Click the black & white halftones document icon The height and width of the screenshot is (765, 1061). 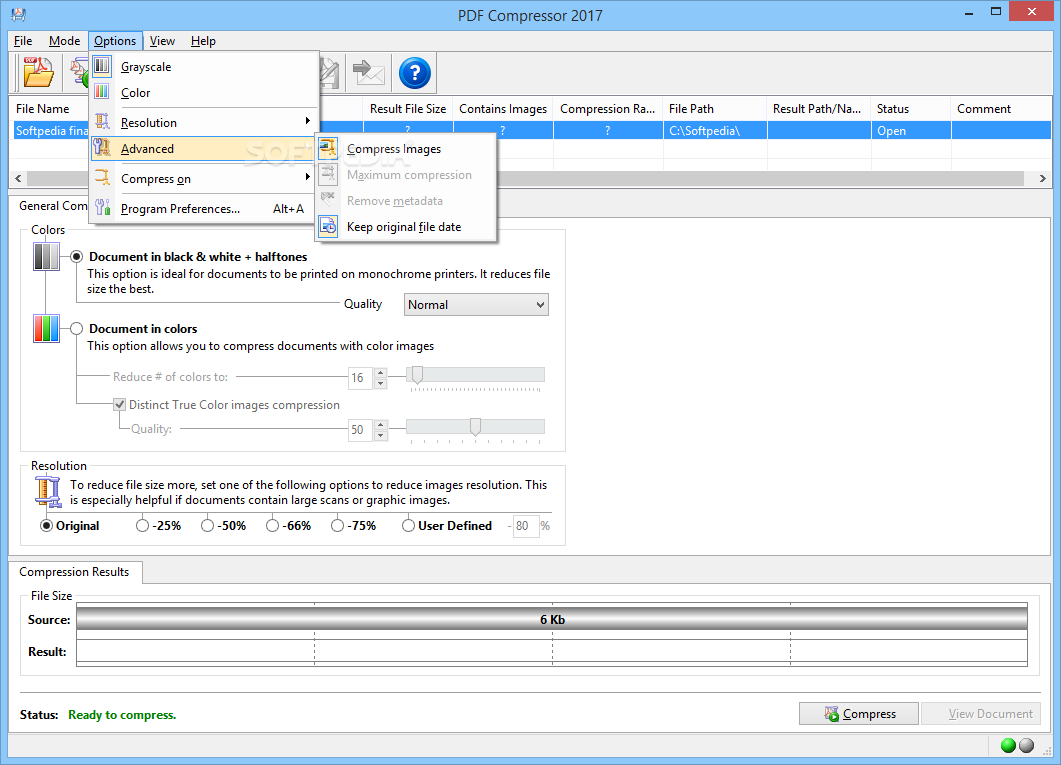(46, 257)
